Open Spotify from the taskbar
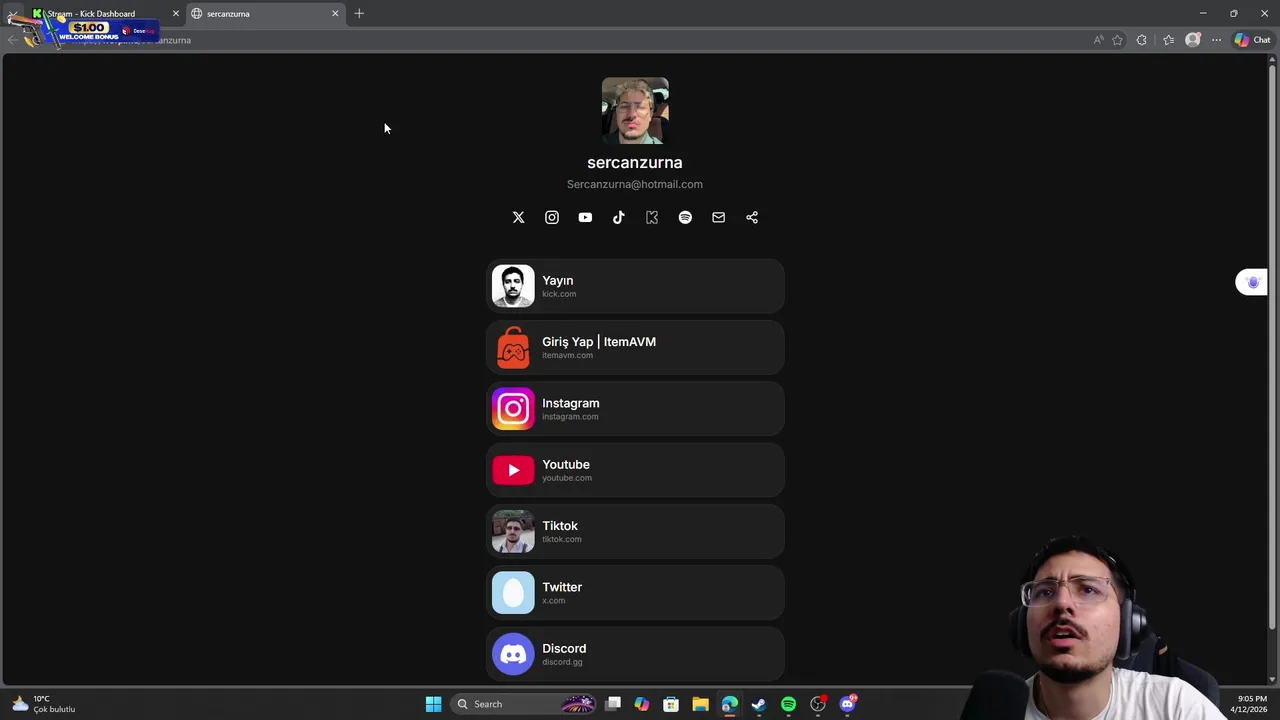1280x720 pixels. coord(788,704)
